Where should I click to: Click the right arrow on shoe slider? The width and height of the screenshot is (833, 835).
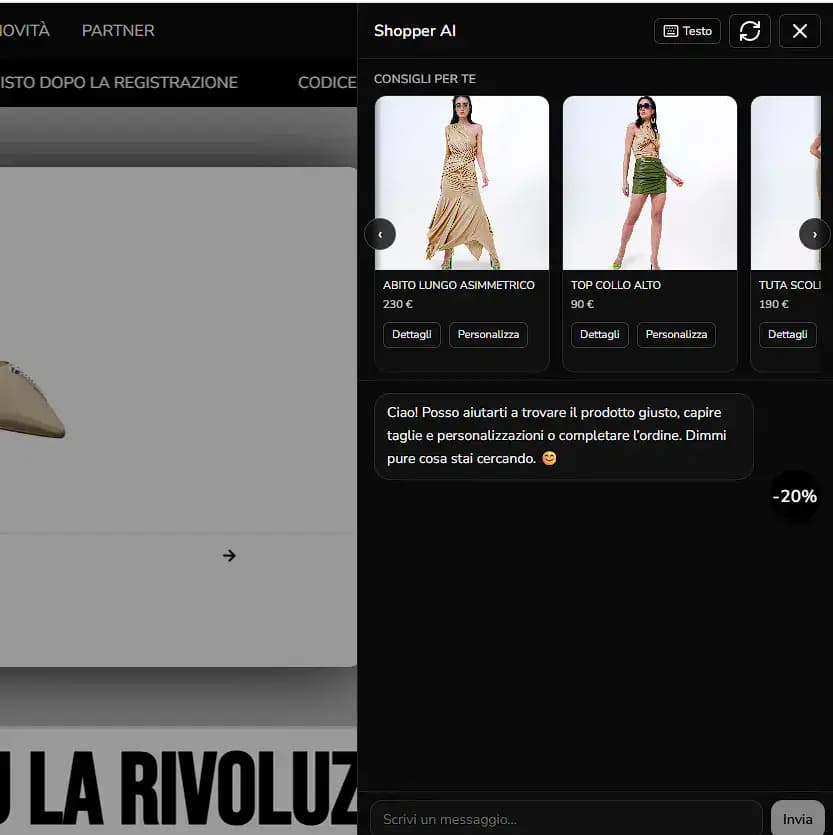coord(229,555)
